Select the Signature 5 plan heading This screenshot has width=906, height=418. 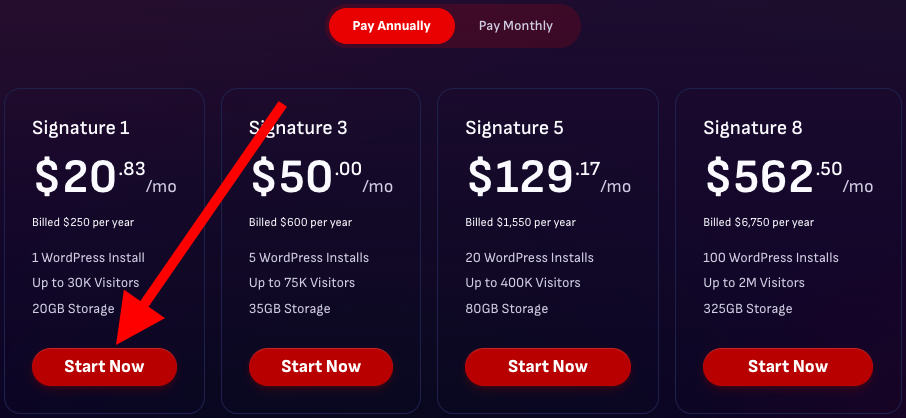tap(515, 128)
